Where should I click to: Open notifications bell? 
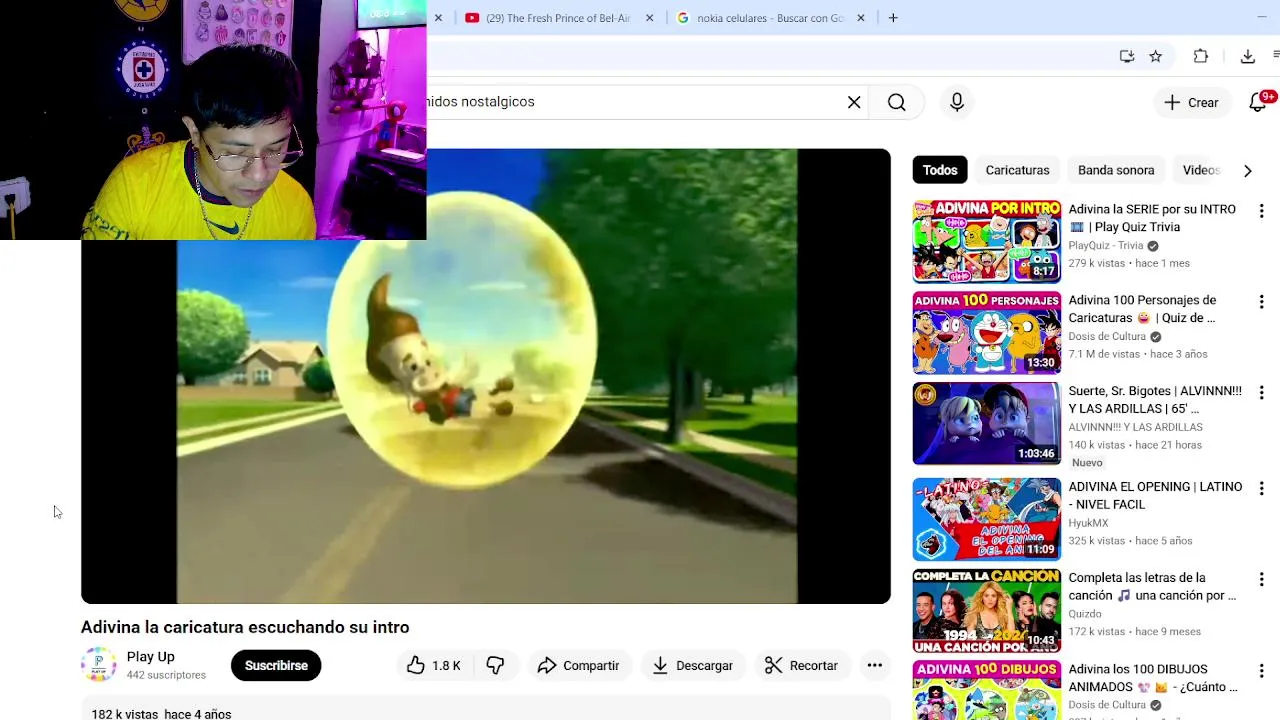[1260, 102]
